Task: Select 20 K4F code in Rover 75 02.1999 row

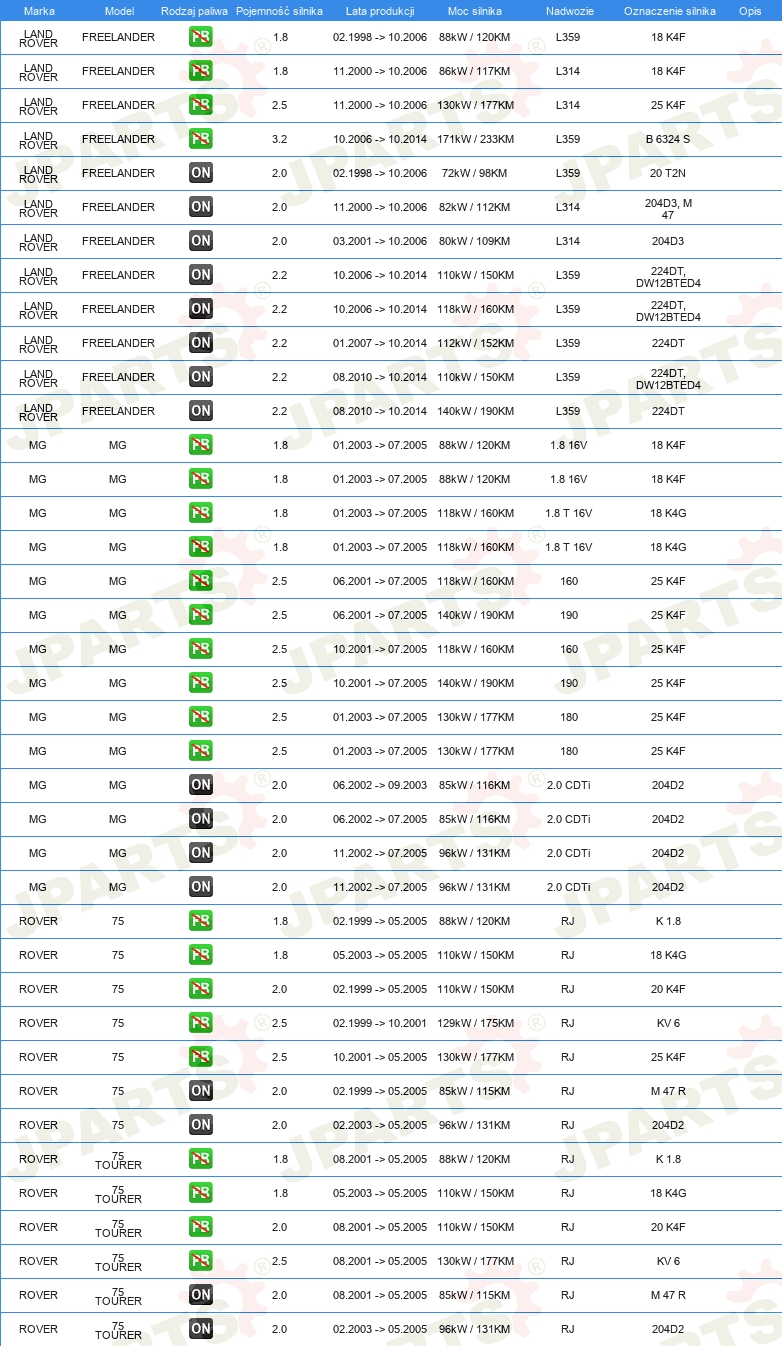Action: click(x=668, y=989)
